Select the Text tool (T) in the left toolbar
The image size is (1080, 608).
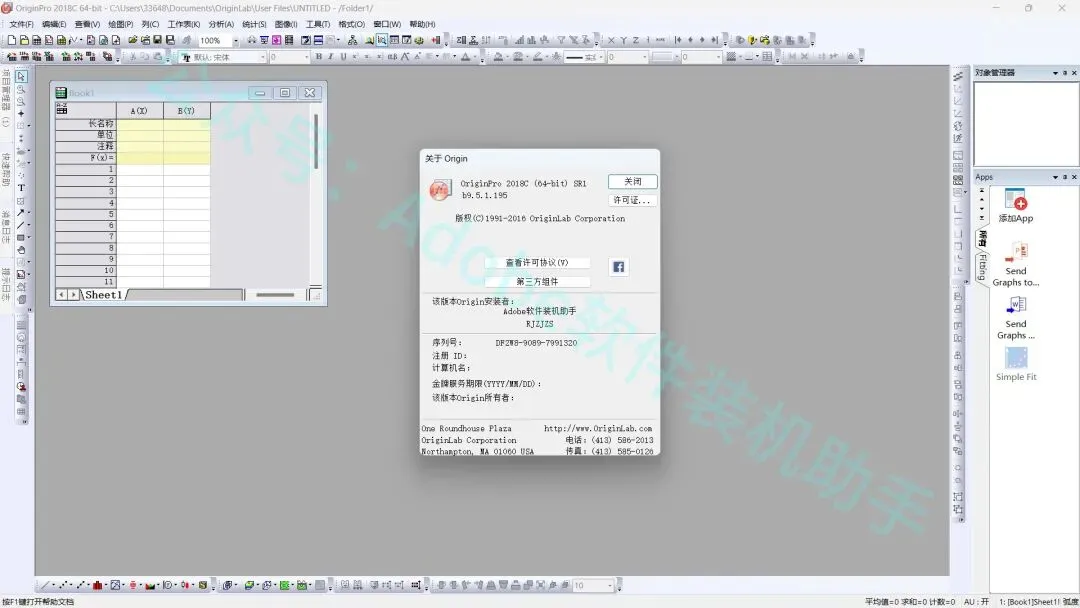(x=21, y=188)
